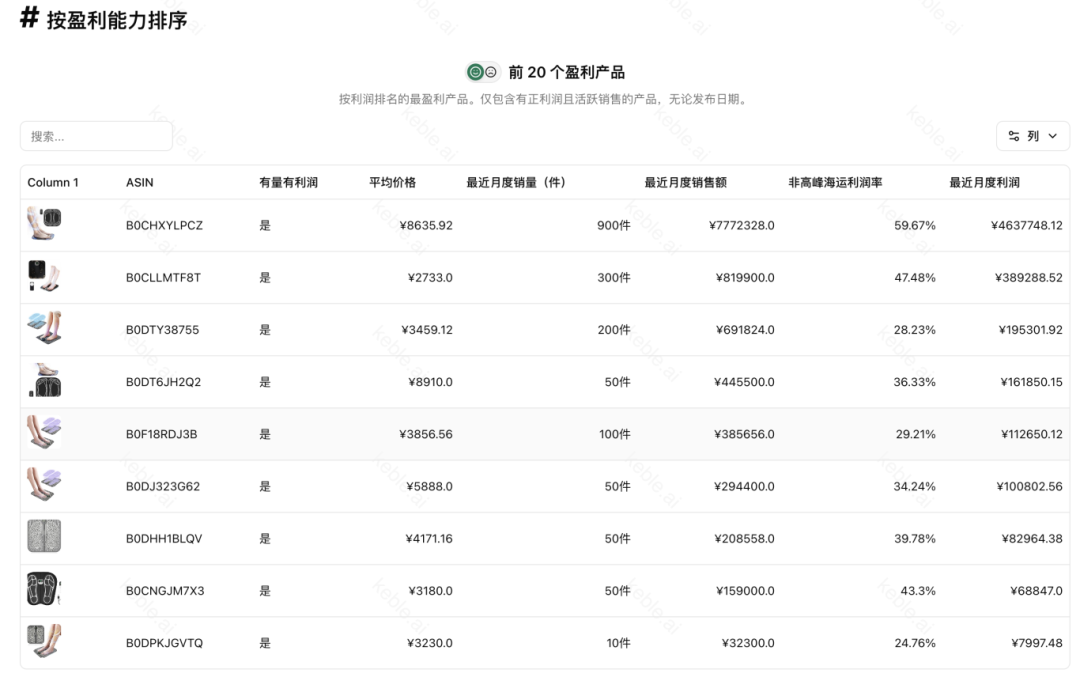Viewport: 1080px width, 677px height.
Task: Click the foot massager thumbnail in the first row
Action: point(44,225)
